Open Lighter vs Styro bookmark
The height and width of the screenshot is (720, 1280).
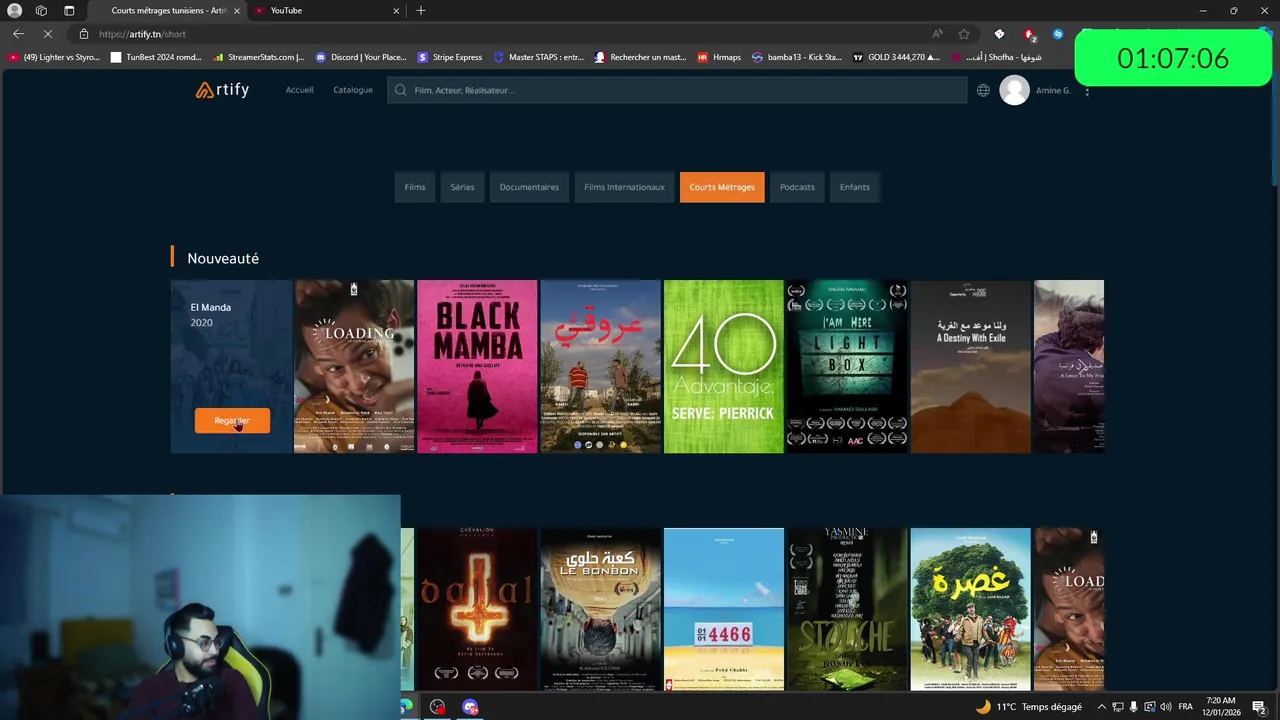(55, 57)
